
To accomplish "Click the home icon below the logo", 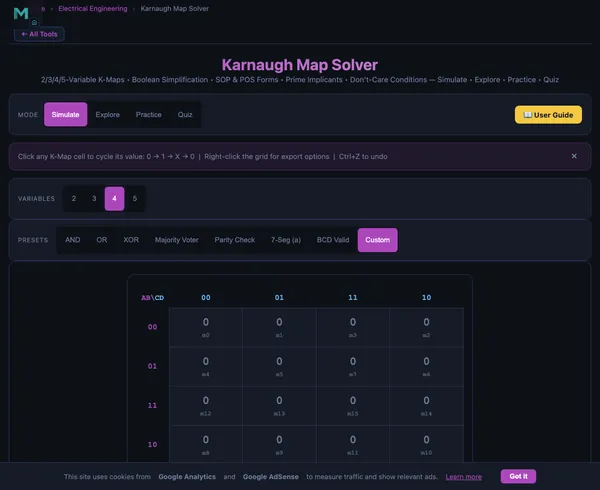I will pos(34,23).
